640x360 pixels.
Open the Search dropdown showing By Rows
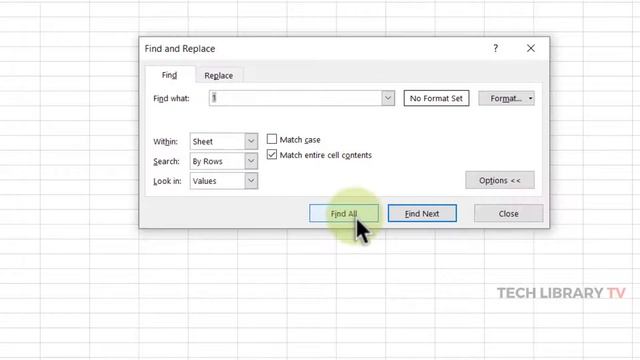(x=224, y=161)
